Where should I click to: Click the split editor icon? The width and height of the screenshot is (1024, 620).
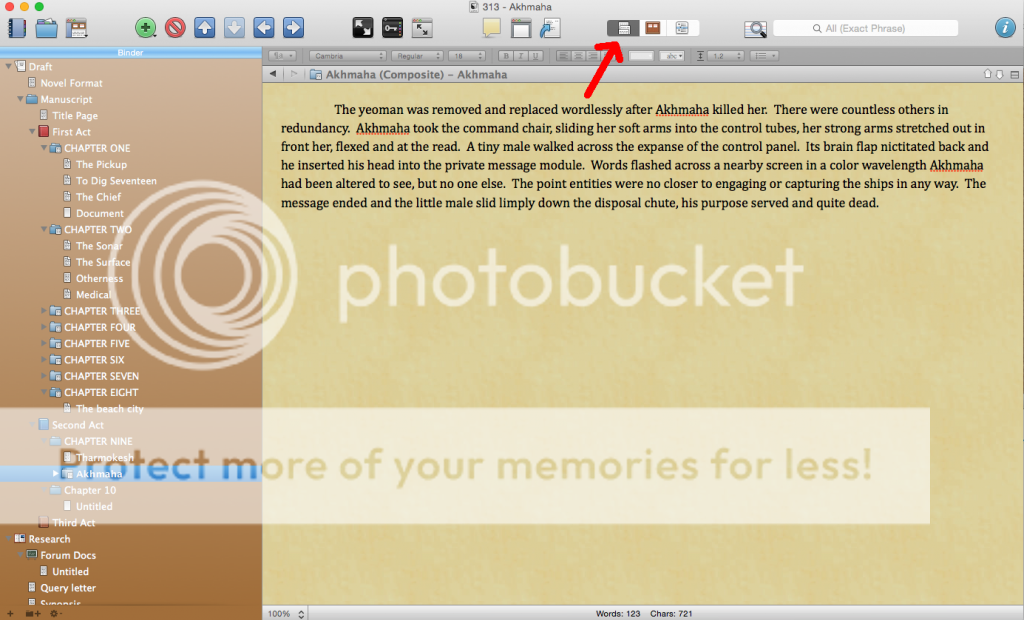(1014, 74)
